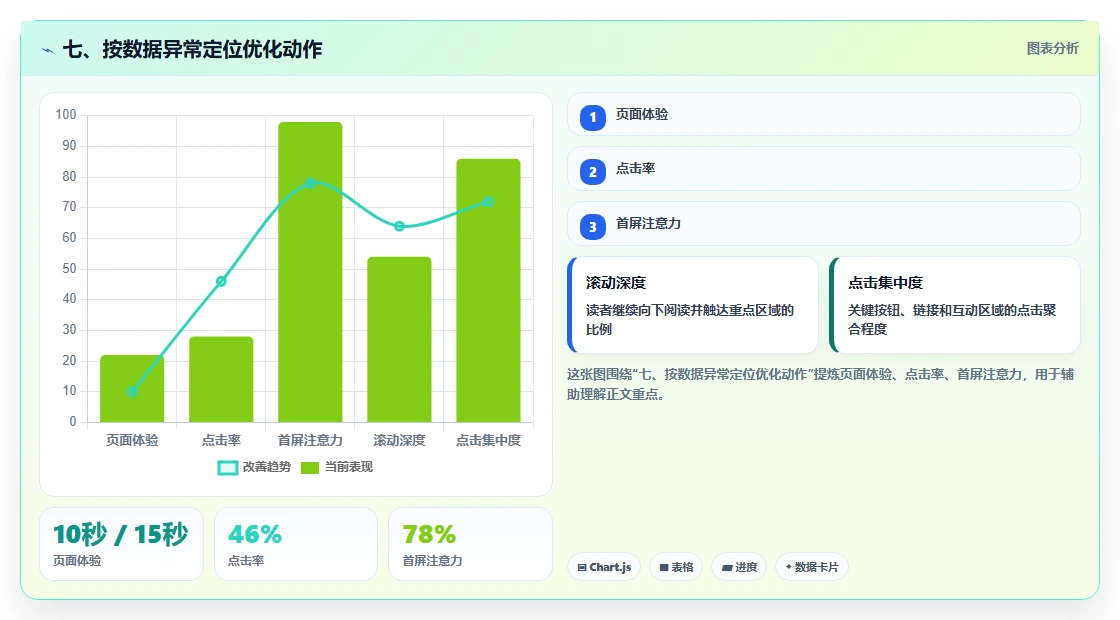Click the green 当前表现 legend swatch
This screenshot has height=620, width=1120.
tap(309, 468)
